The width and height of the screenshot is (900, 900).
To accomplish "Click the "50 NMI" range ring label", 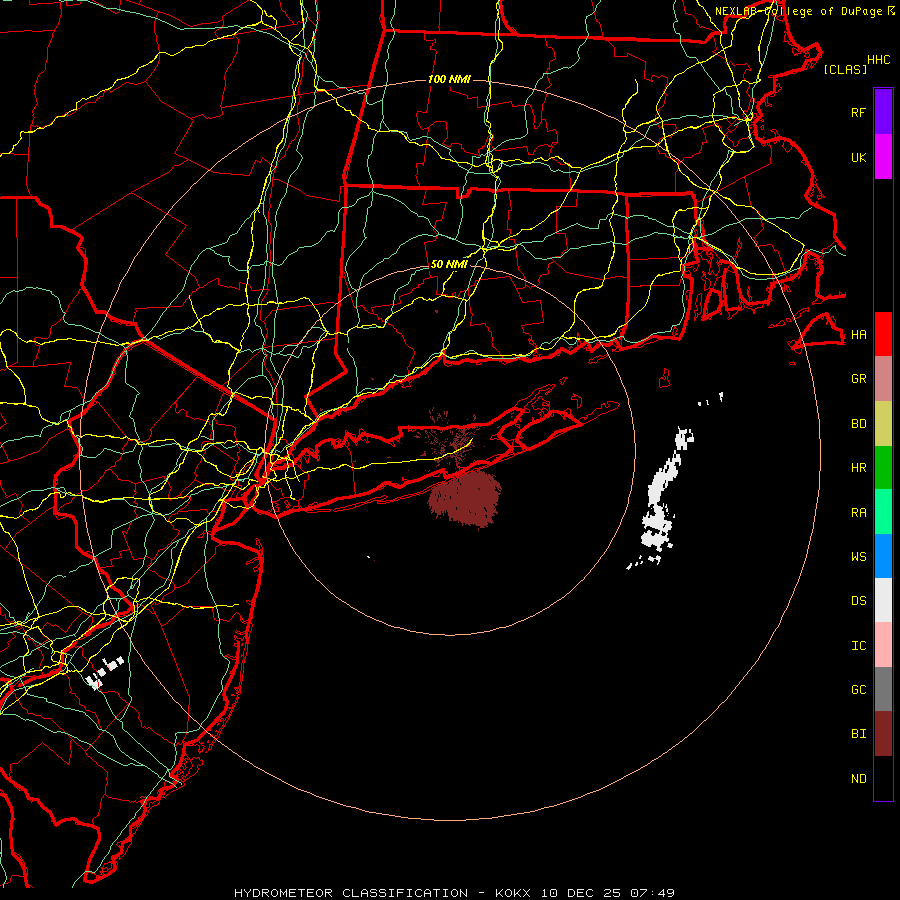I will (x=449, y=265).
